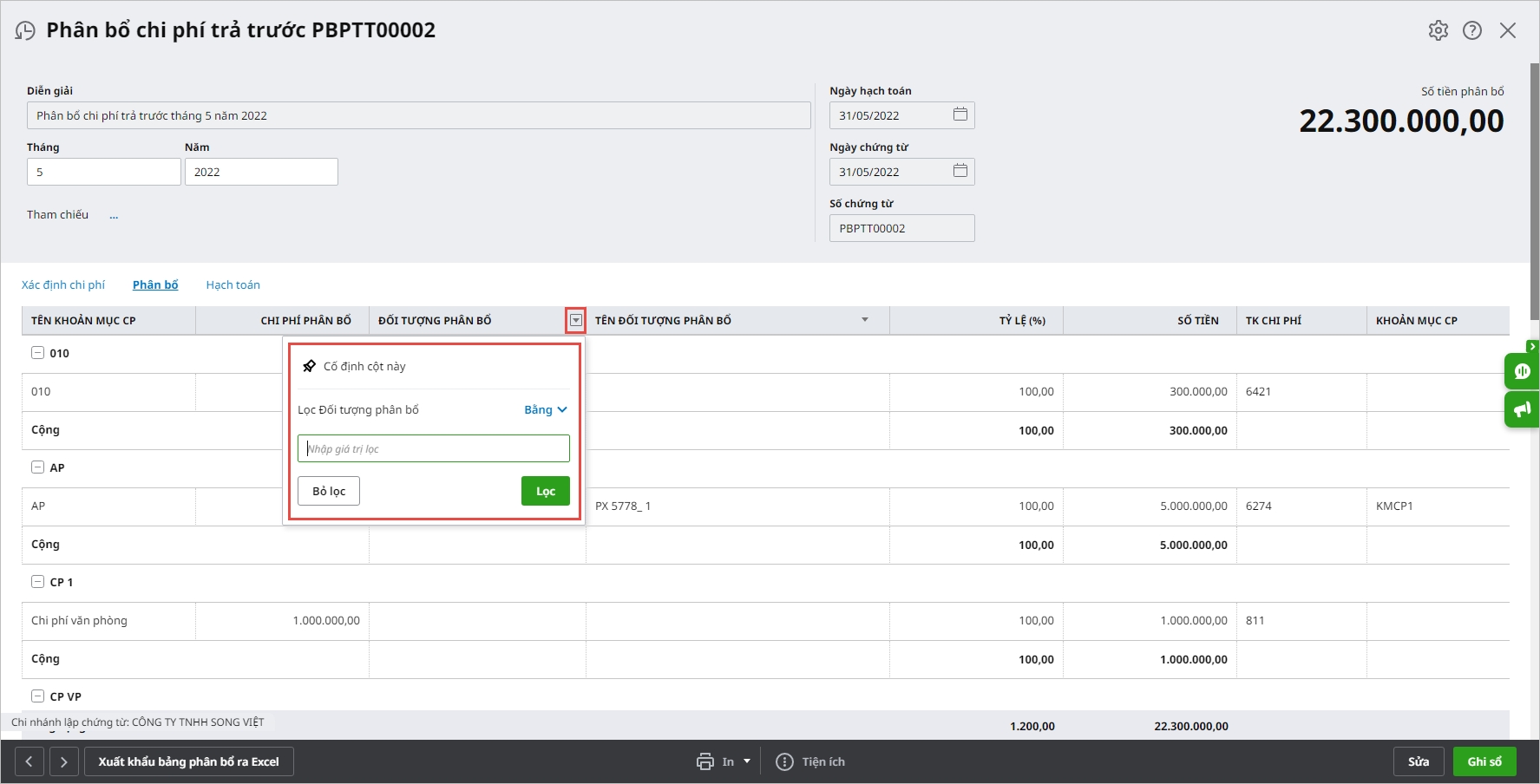Image resolution: width=1540 pixels, height=784 pixels.
Task: Click the green Lọc button
Action: click(x=545, y=491)
